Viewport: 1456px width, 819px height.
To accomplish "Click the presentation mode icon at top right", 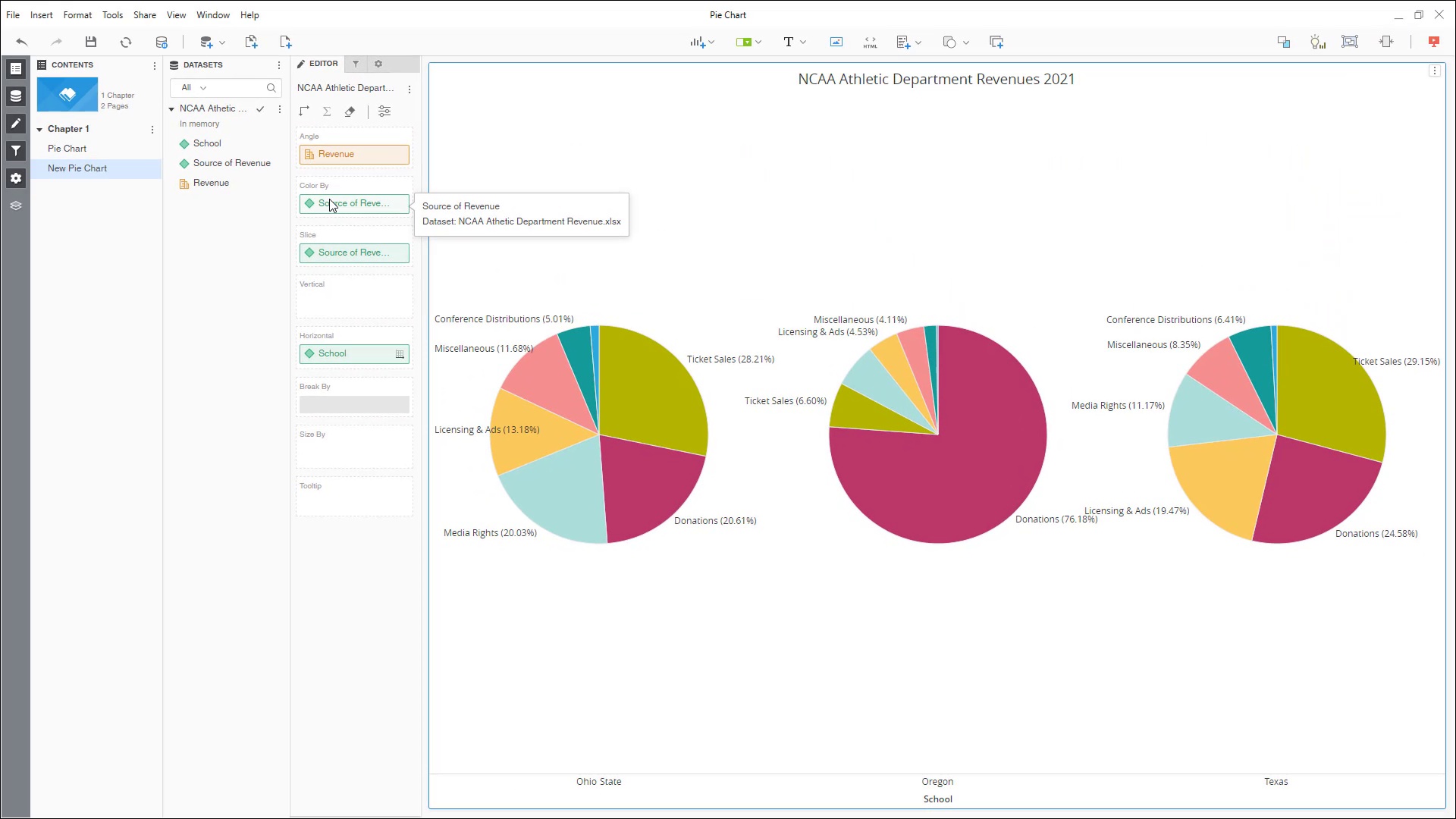I will [1433, 42].
